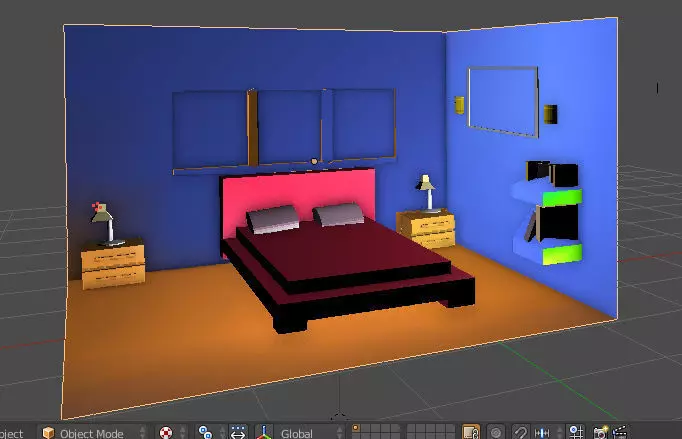This screenshot has height=439, width=682.
Task: Open the Global transform orientation dropdown
Action: pyautogui.click(x=310, y=433)
